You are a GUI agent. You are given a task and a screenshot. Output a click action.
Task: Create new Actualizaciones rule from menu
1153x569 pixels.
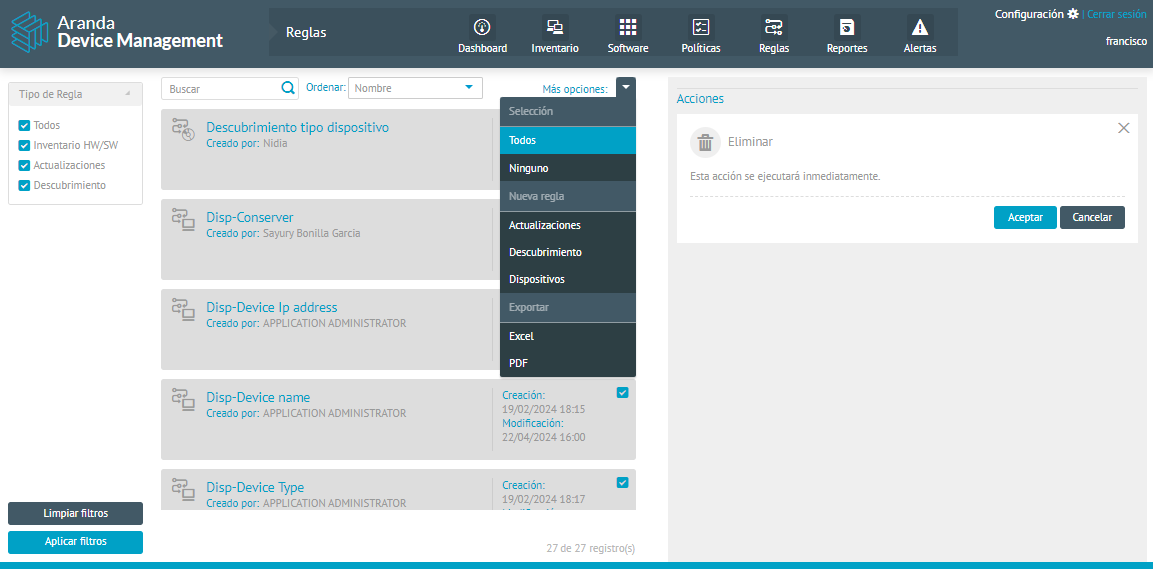click(568, 225)
